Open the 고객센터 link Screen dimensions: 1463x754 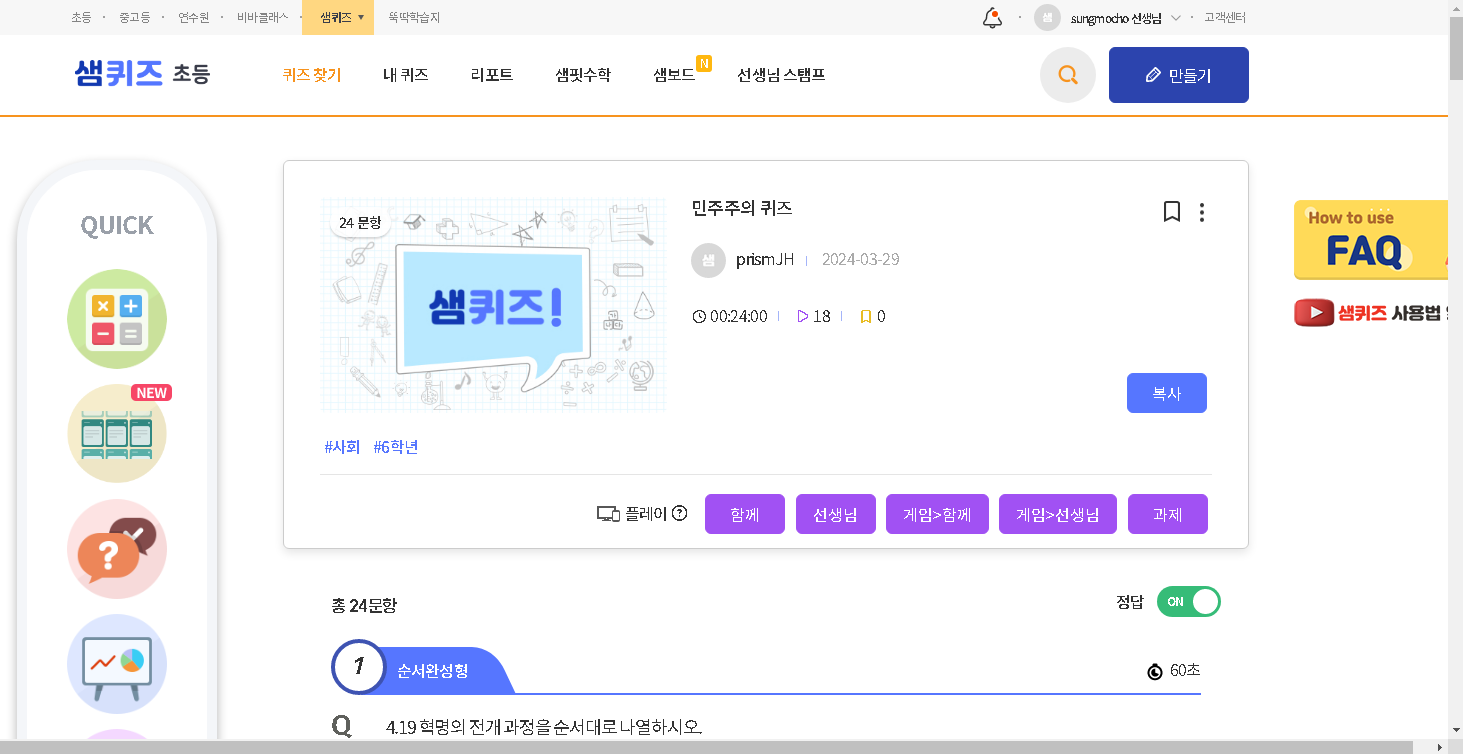point(1225,17)
